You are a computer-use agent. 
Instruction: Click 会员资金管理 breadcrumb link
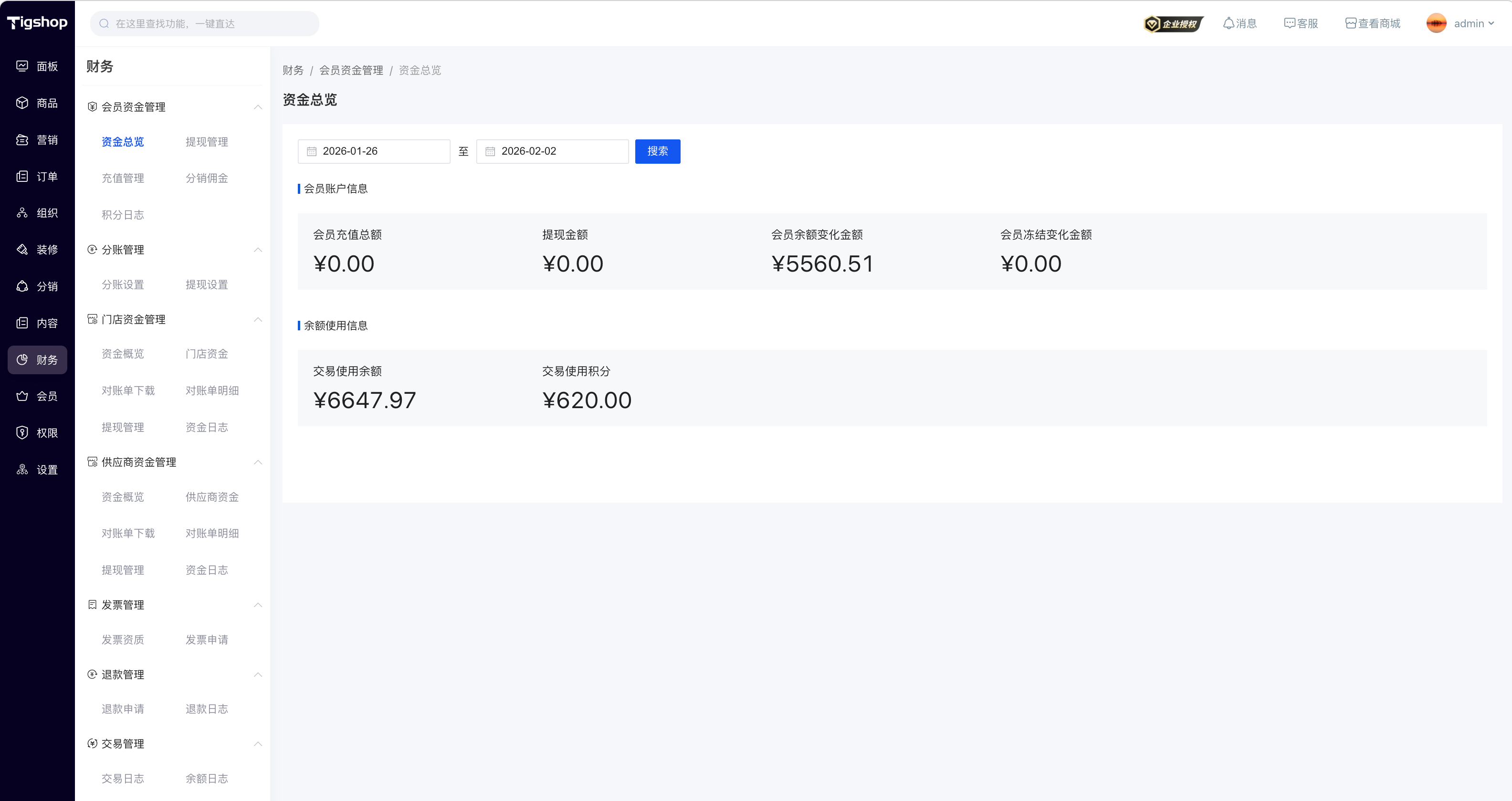click(351, 71)
